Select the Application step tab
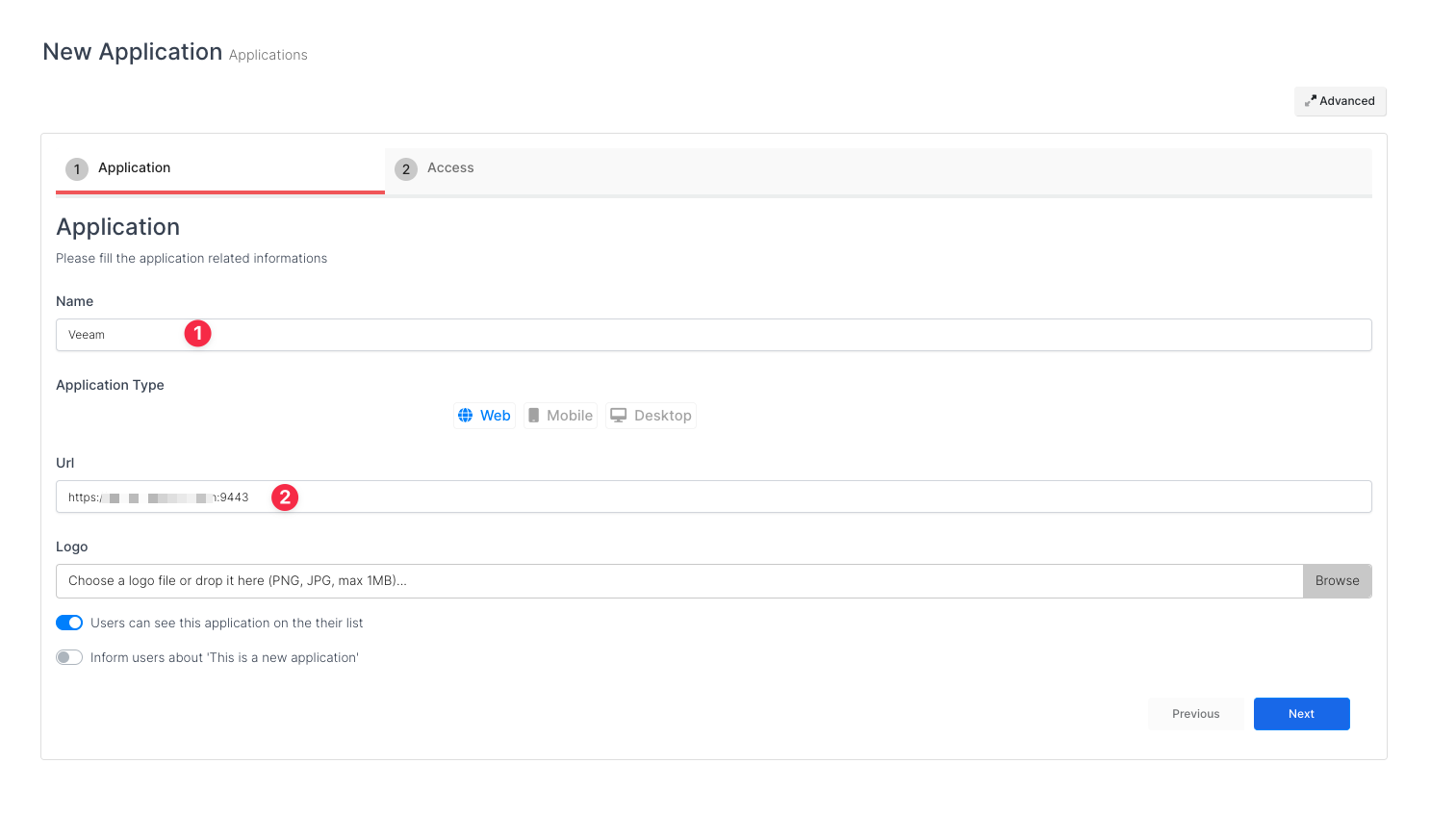The image size is (1456, 815). click(x=134, y=168)
